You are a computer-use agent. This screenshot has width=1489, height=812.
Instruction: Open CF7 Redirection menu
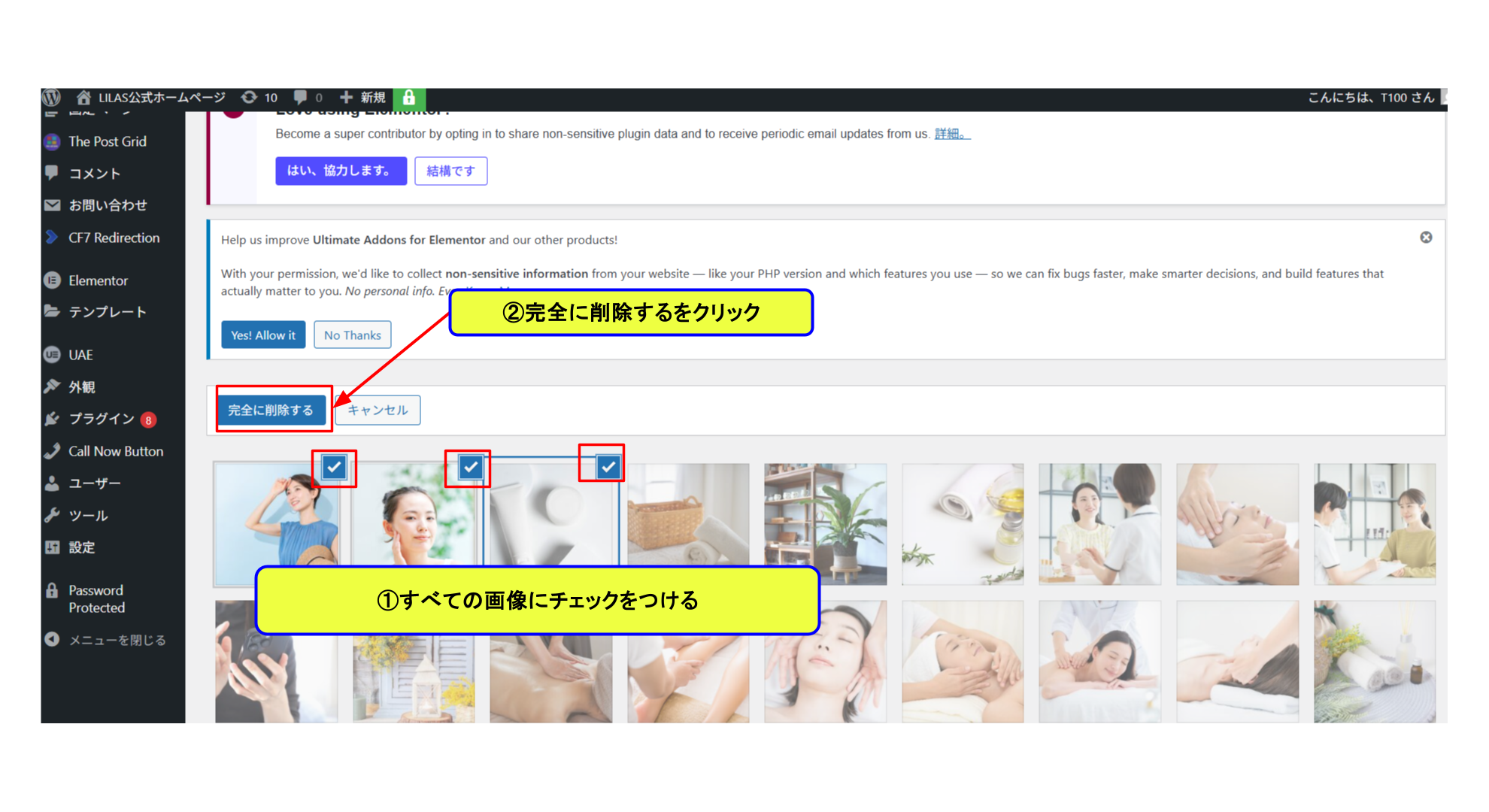coord(113,238)
